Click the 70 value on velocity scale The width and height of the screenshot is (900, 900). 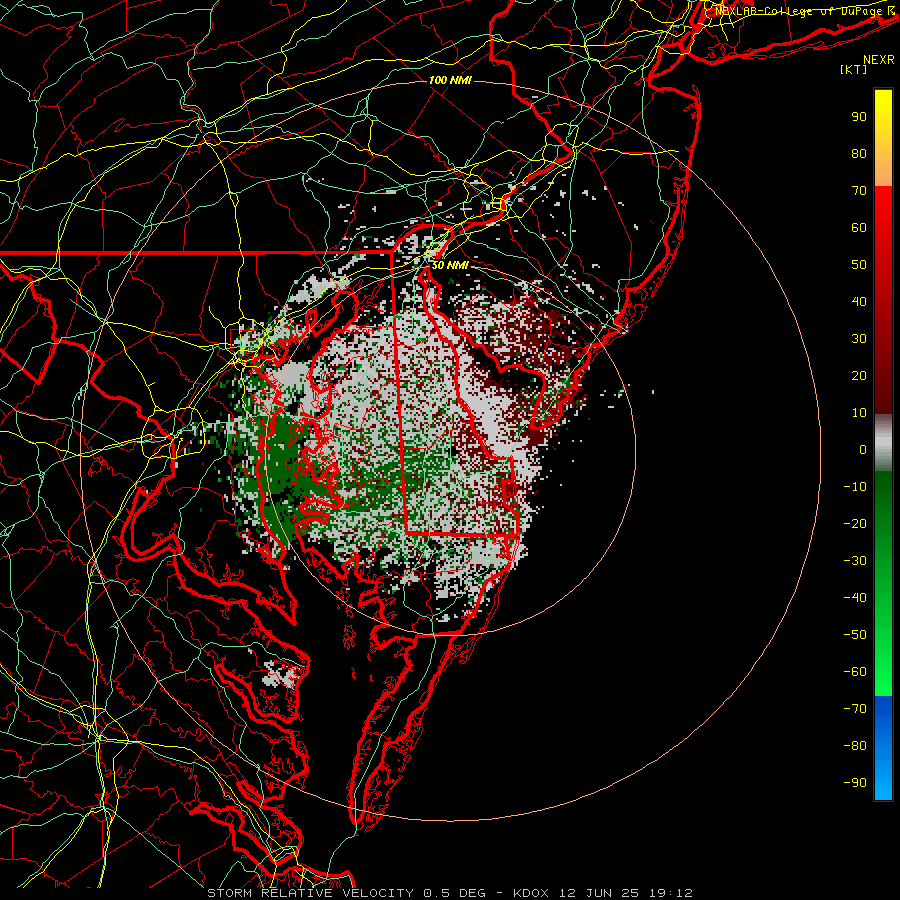click(859, 191)
